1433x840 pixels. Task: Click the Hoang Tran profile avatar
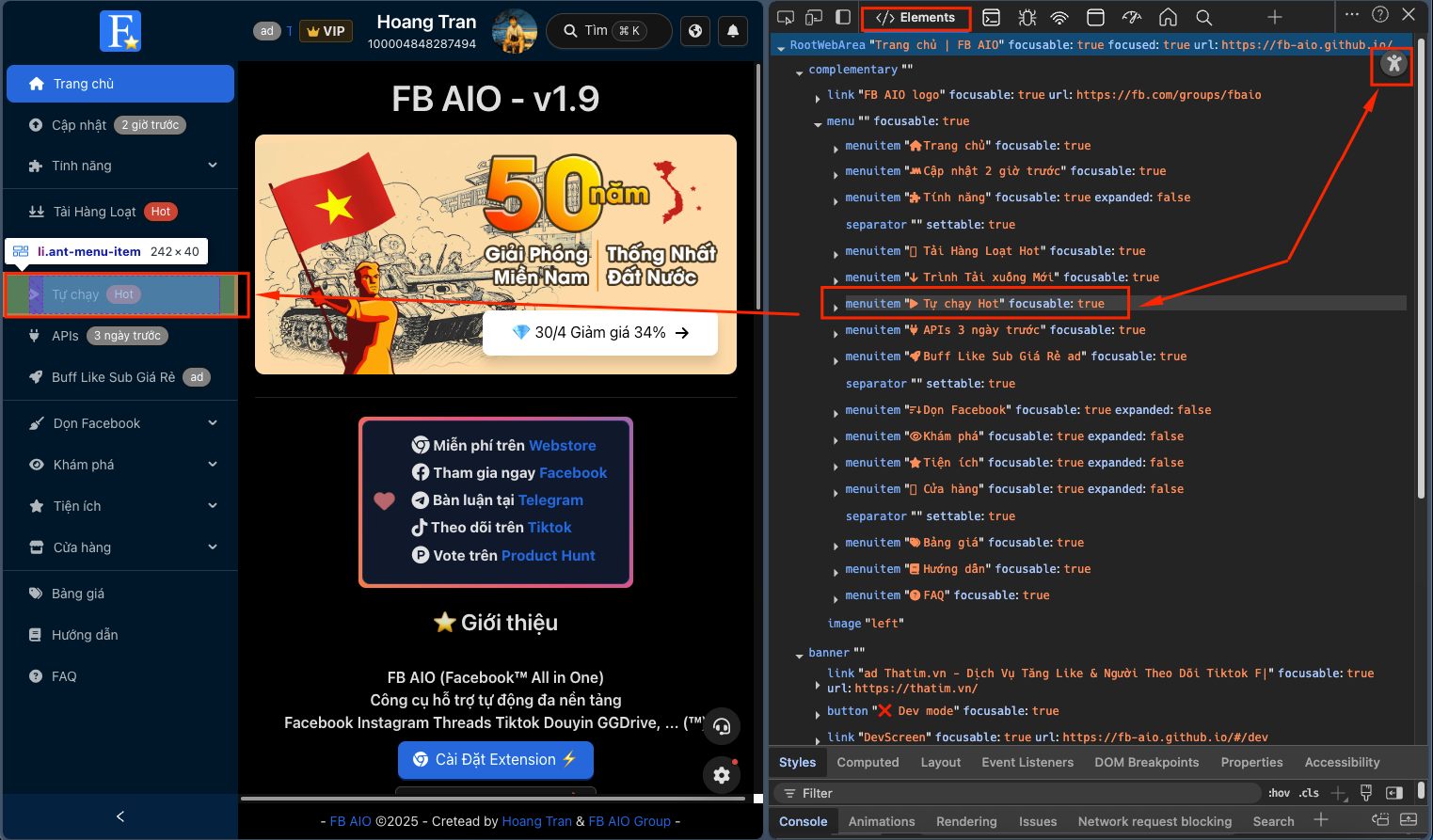[514, 31]
